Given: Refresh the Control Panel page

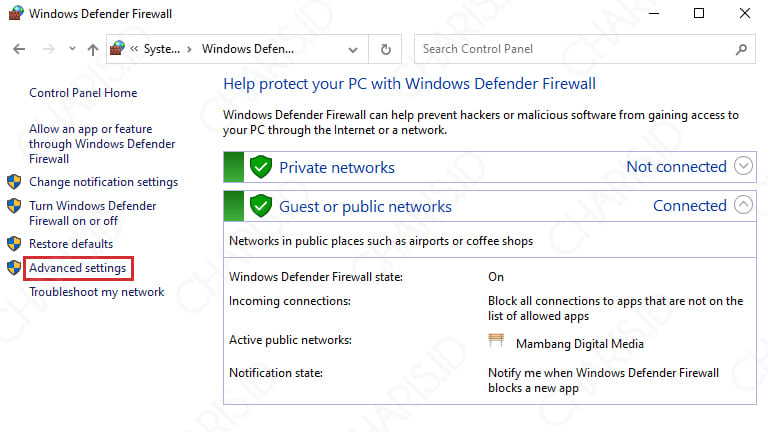Looking at the screenshot, I should pos(385,49).
